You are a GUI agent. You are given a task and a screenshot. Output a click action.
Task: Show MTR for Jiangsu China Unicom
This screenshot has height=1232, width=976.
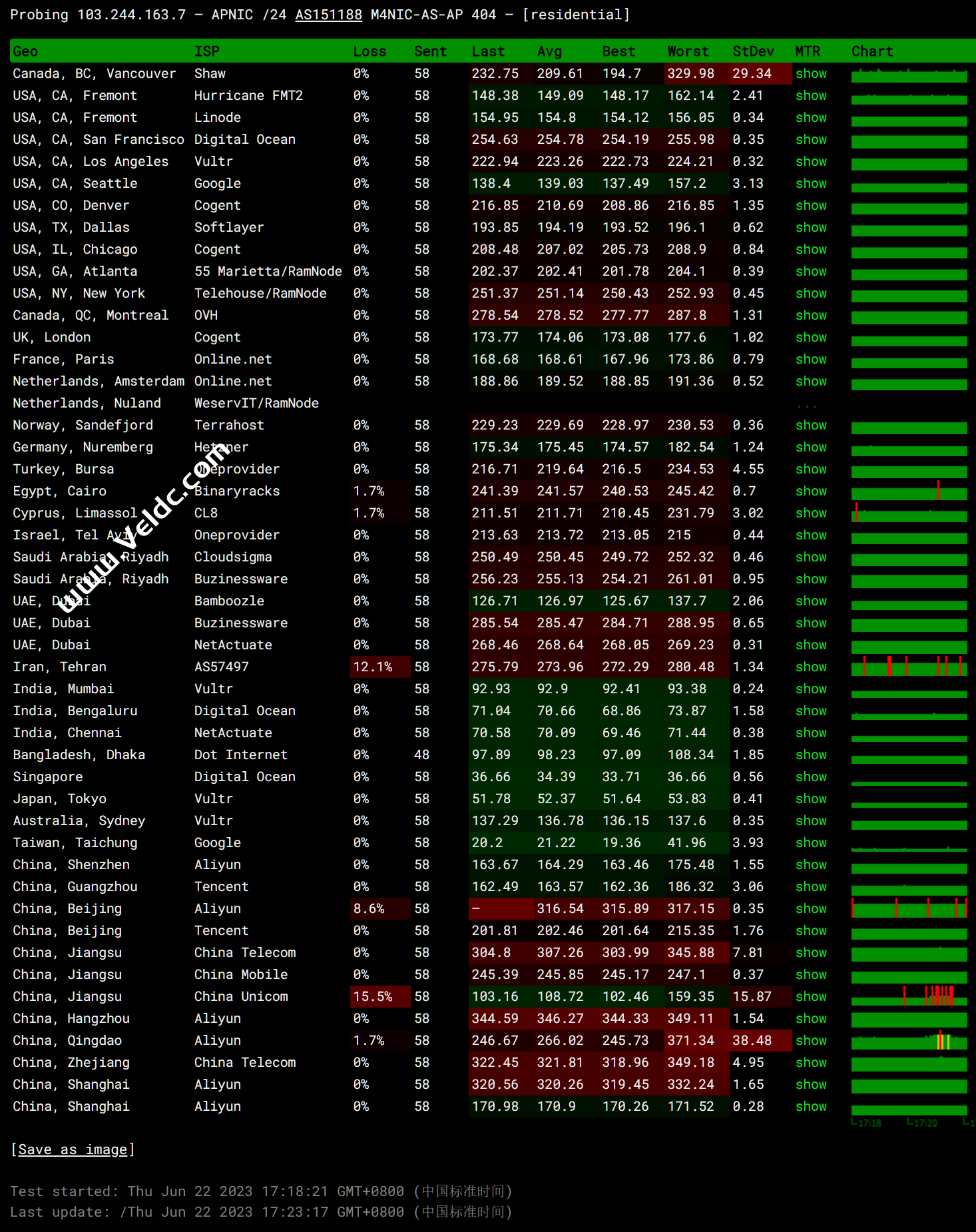click(811, 996)
